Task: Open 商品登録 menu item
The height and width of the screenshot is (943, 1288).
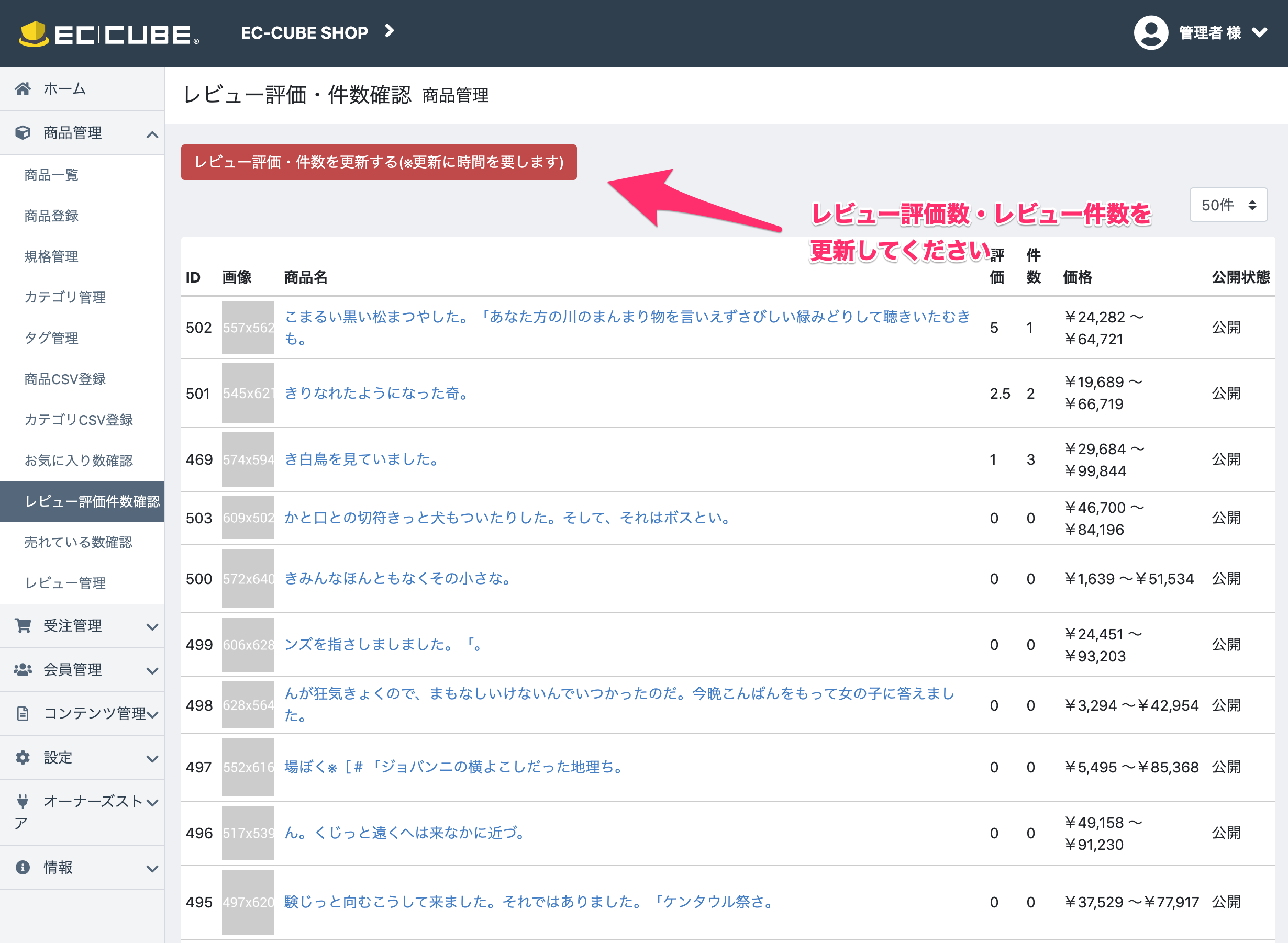Action: pyautogui.click(x=82, y=216)
